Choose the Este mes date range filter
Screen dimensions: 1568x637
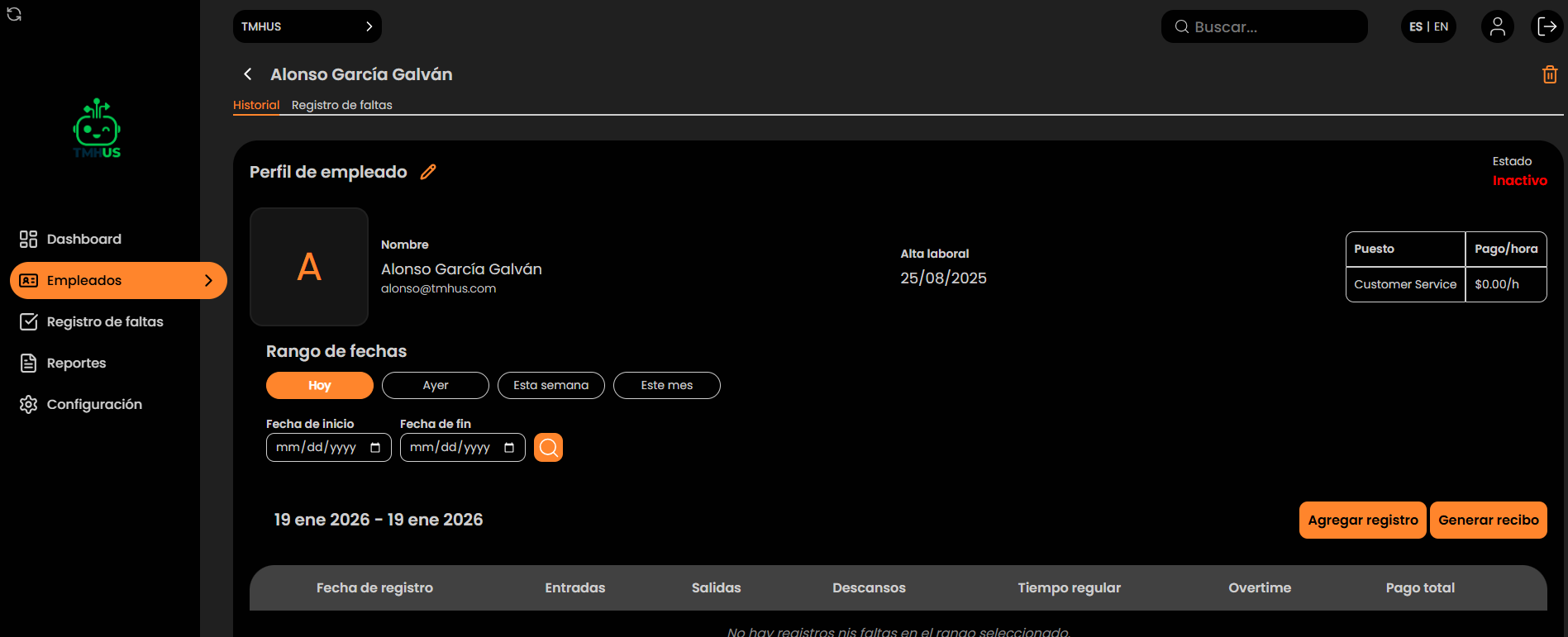pyautogui.click(x=666, y=386)
